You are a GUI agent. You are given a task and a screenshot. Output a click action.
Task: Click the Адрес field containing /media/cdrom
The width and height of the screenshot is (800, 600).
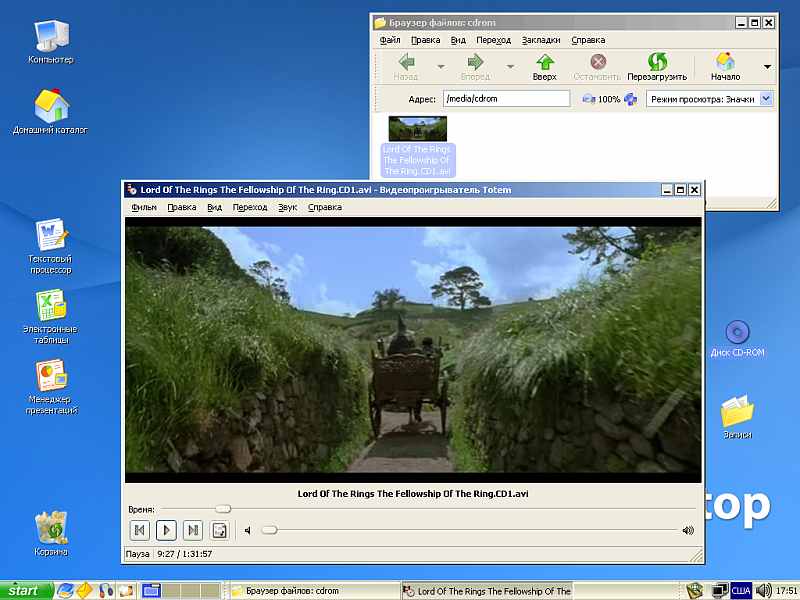pyautogui.click(x=506, y=98)
